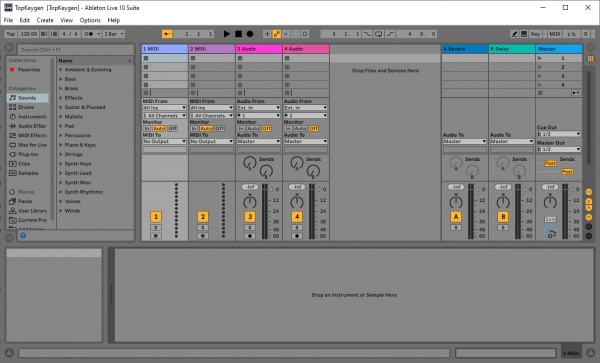Click the Stop All Clips button
The width and height of the screenshot is (600, 363).
tap(540, 93)
